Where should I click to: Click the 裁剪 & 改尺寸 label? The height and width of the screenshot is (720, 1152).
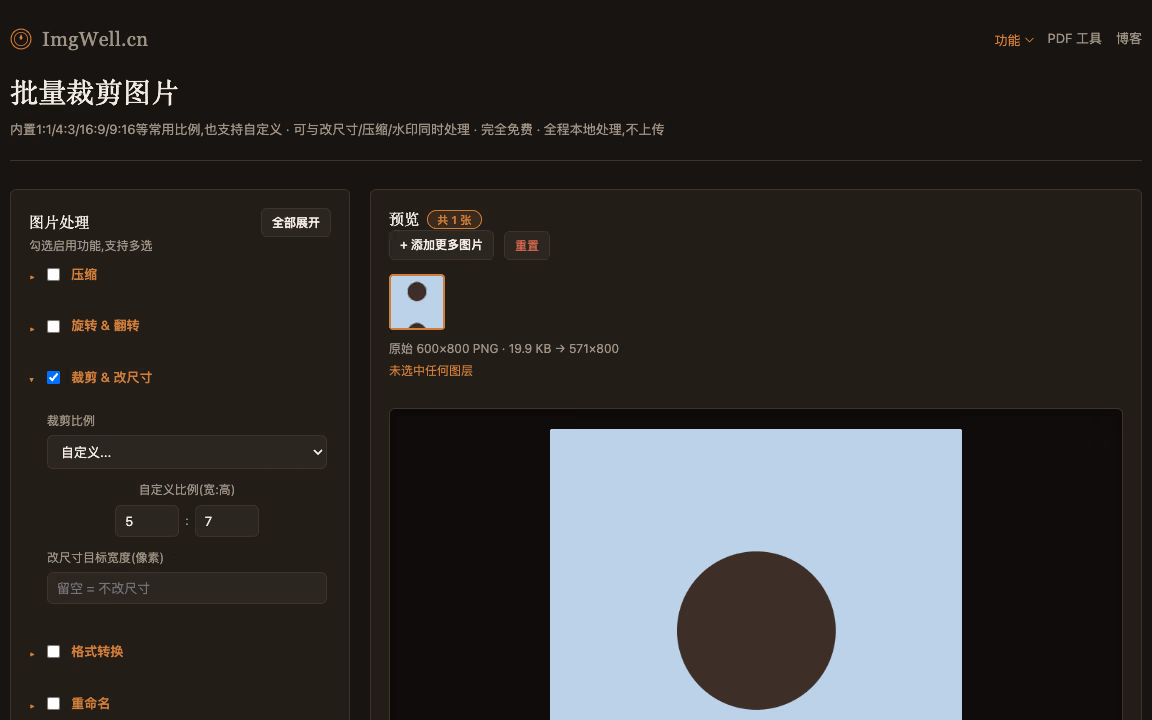pyautogui.click(x=111, y=378)
